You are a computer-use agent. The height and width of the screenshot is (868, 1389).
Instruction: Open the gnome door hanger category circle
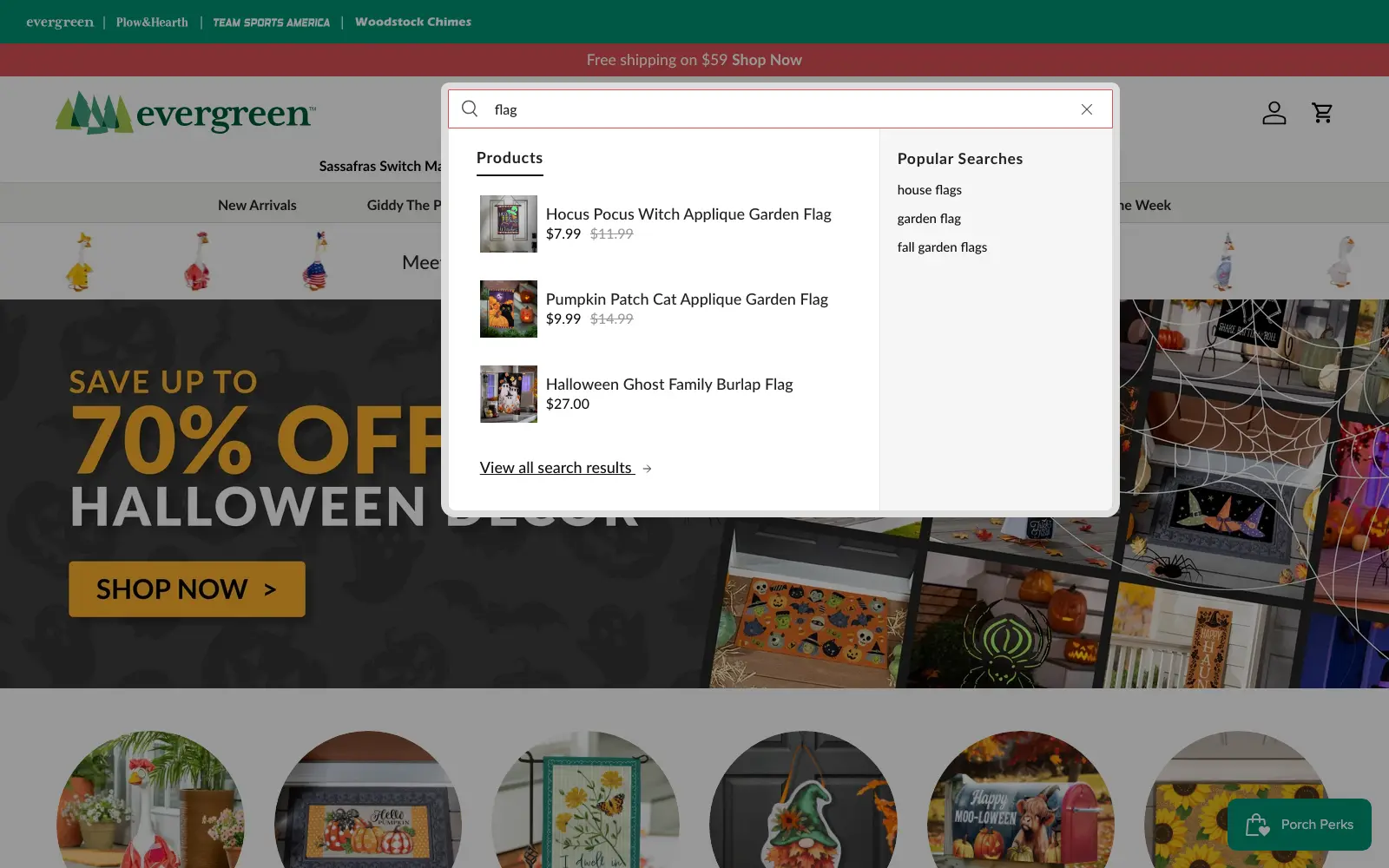click(x=803, y=799)
